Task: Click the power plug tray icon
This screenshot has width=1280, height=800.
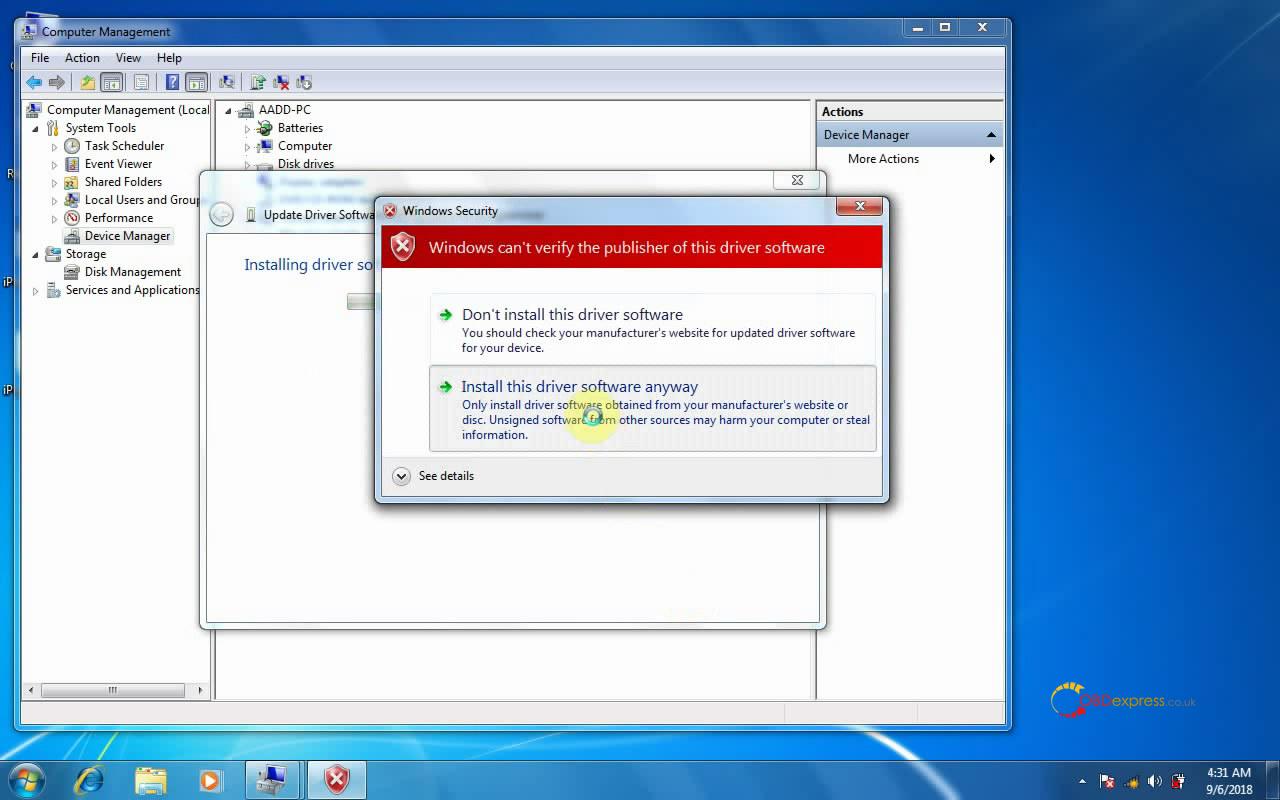Action: [1179, 781]
